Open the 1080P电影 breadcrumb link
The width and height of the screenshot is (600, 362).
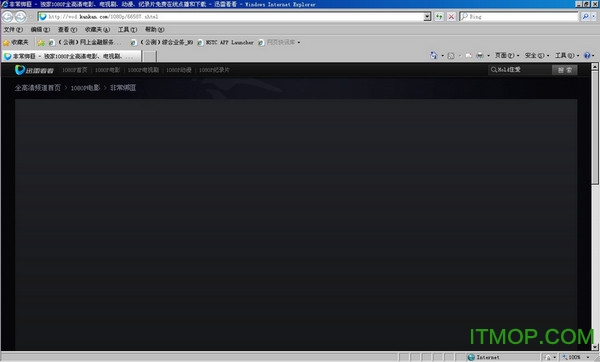tap(85, 88)
